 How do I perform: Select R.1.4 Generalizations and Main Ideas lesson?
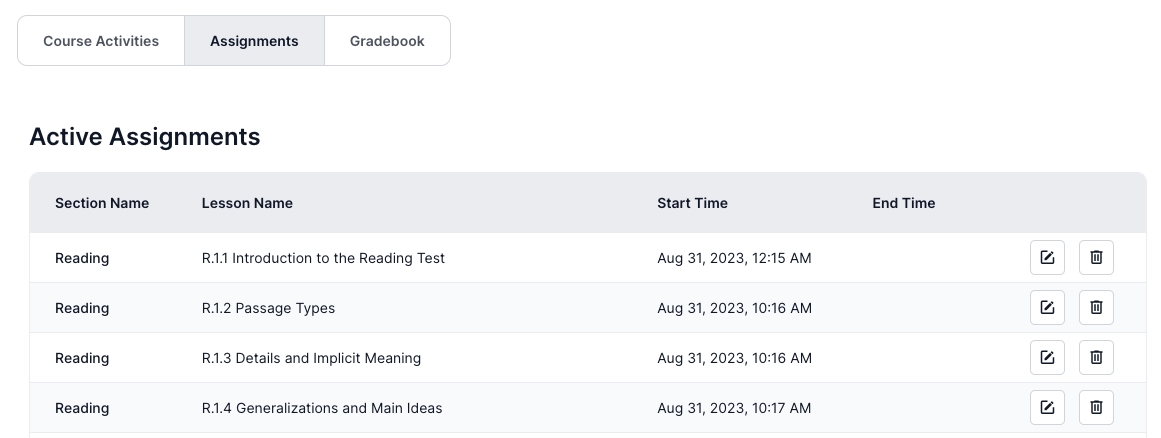coord(321,408)
